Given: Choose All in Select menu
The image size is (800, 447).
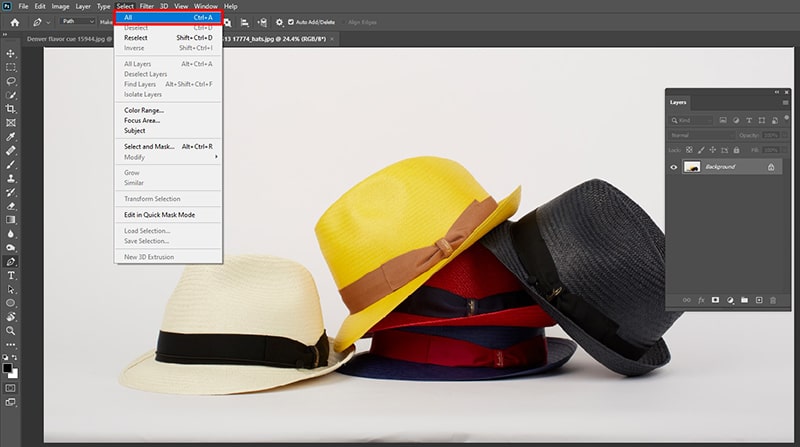Looking at the screenshot, I should [x=168, y=17].
